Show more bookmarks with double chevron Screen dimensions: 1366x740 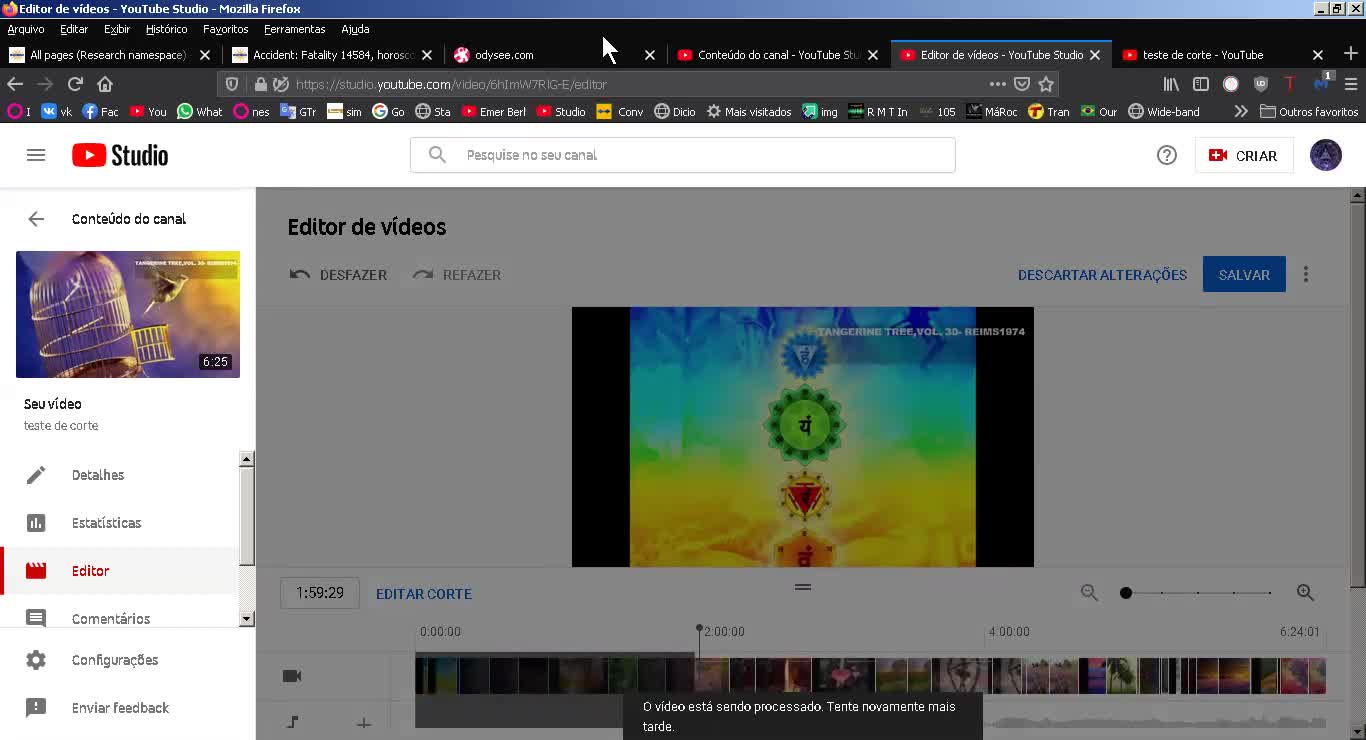pos(1241,112)
